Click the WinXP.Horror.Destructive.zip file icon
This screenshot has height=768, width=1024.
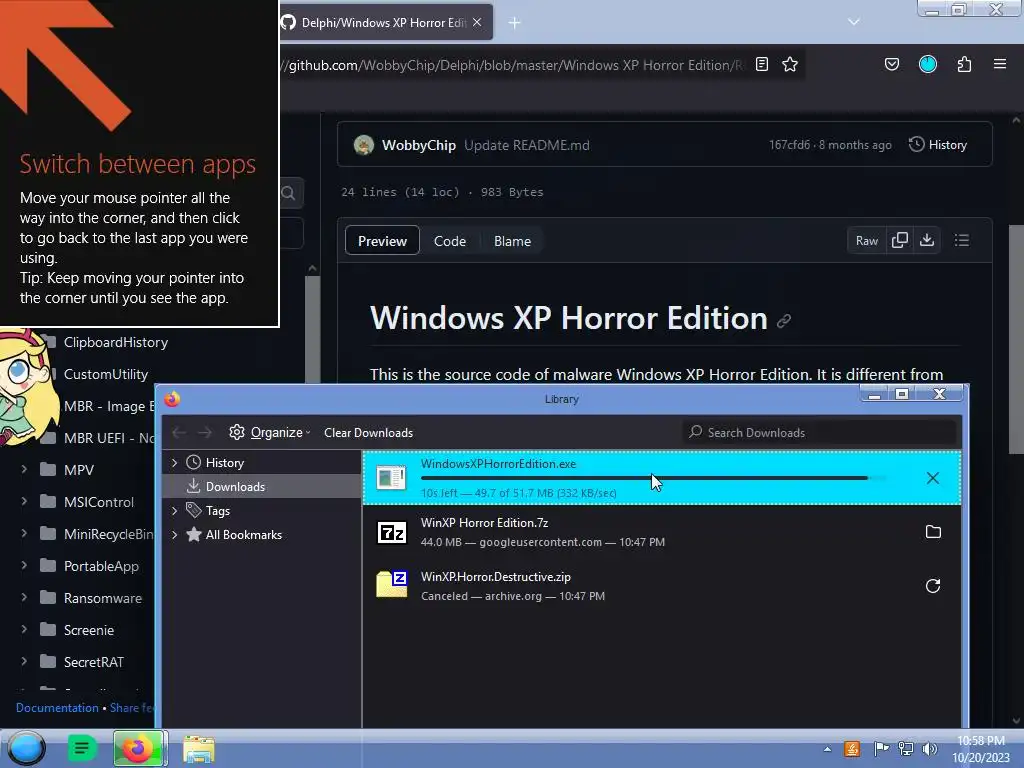(392, 584)
